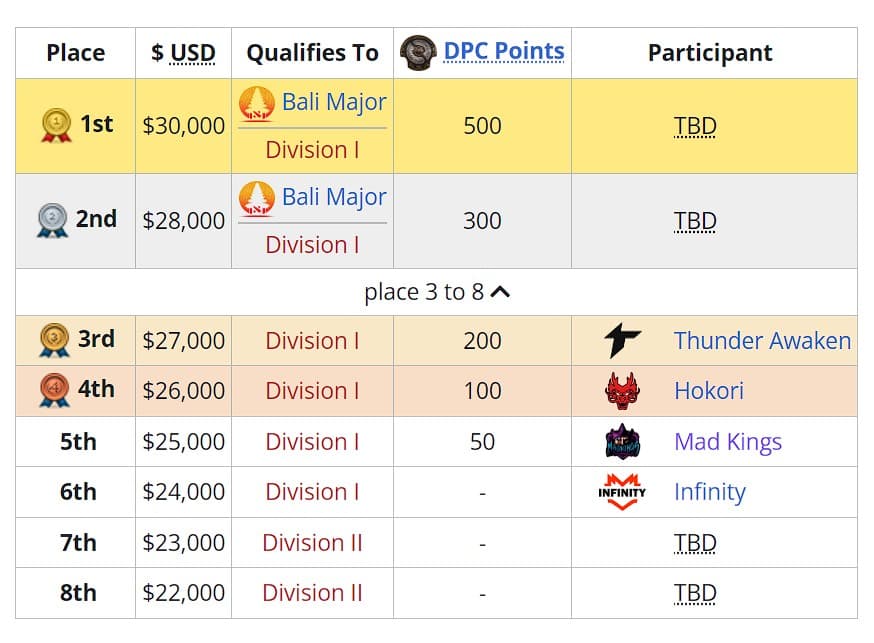The width and height of the screenshot is (874, 643).
Task: Open the Mad Kings team link
Action: (x=727, y=442)
